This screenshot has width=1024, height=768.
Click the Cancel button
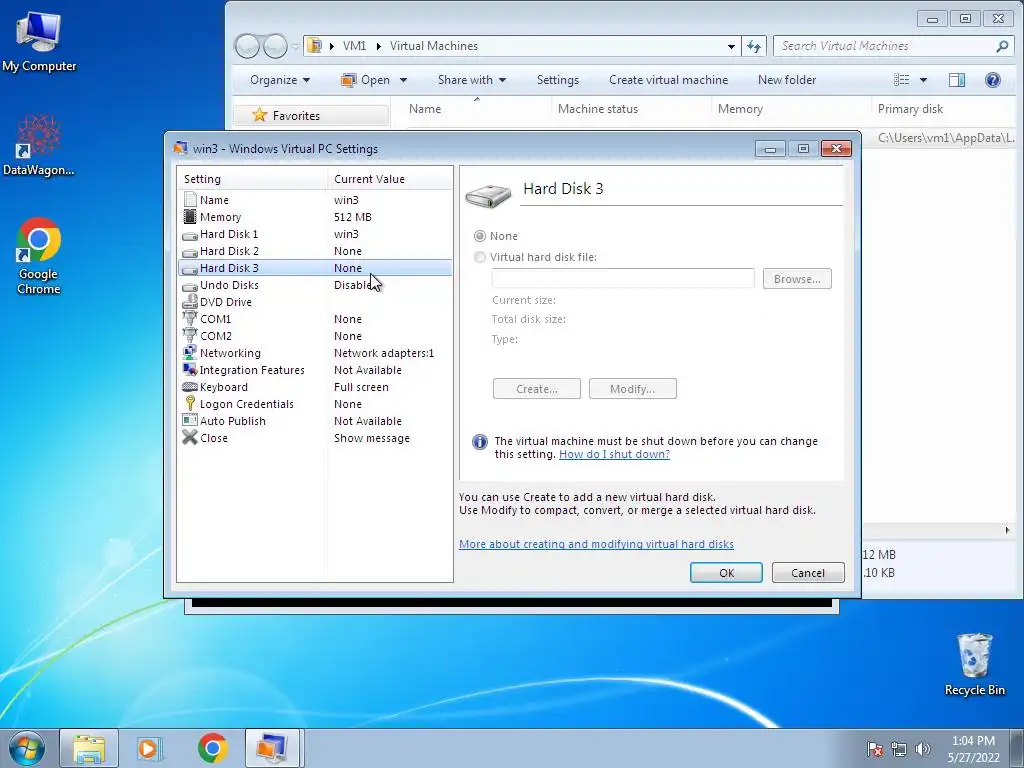click(808, 573)
